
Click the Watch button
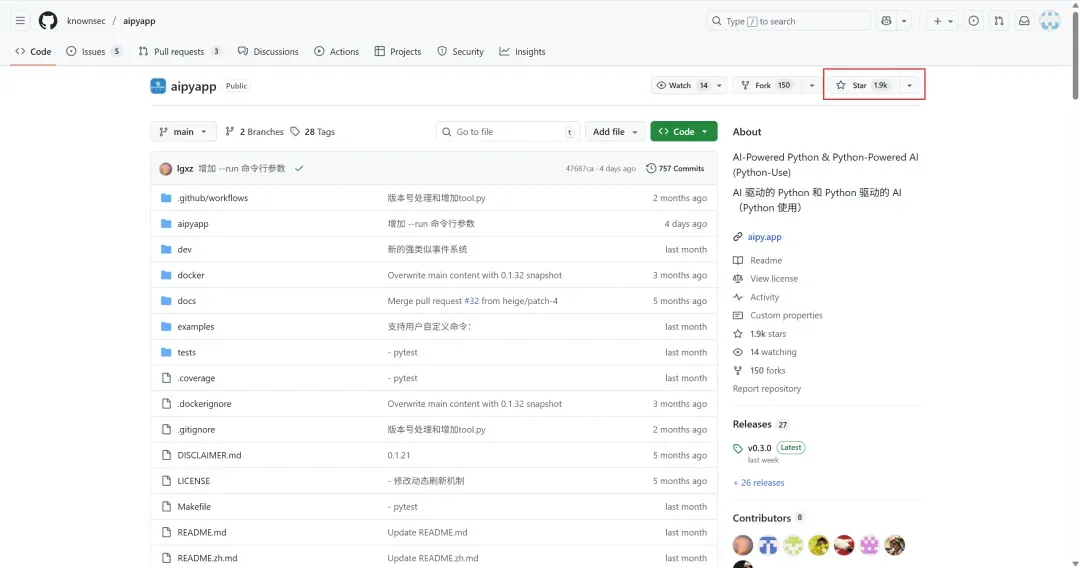681,85
